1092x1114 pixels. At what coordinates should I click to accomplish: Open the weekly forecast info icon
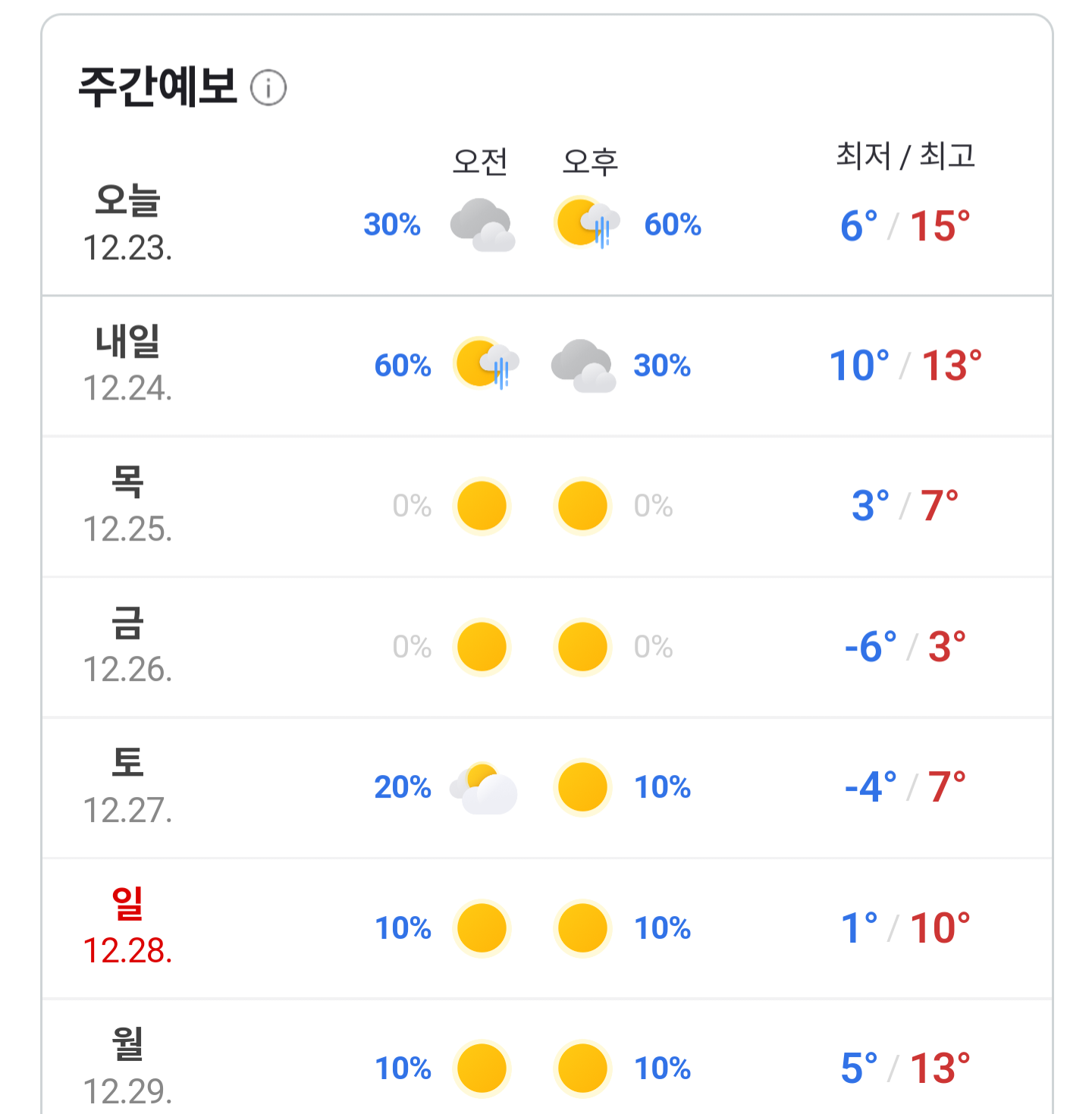click(268, 88)
